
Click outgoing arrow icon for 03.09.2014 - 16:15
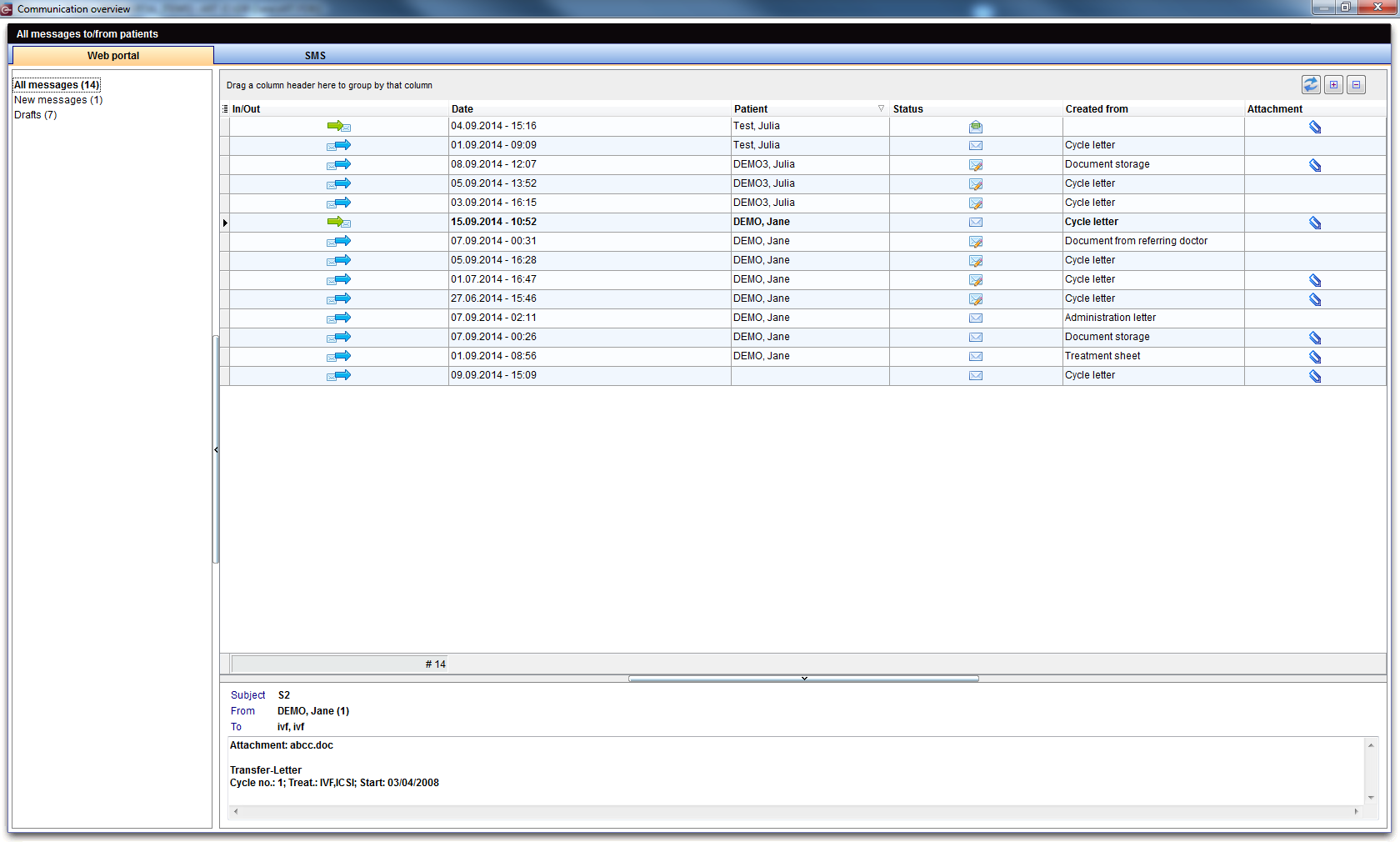[339, 203]
